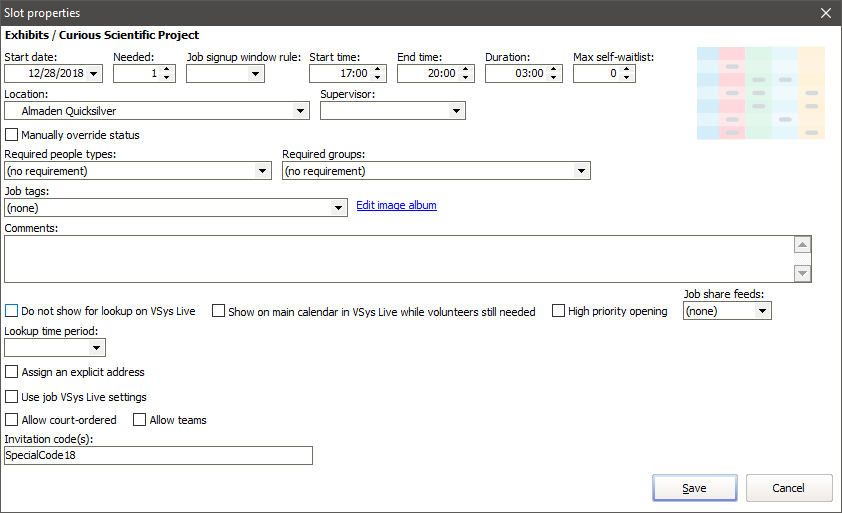The width and height of the screenshot is (842, 513).
Task: Click the calendar thumbnail image
Action: (x=760, y=92)
